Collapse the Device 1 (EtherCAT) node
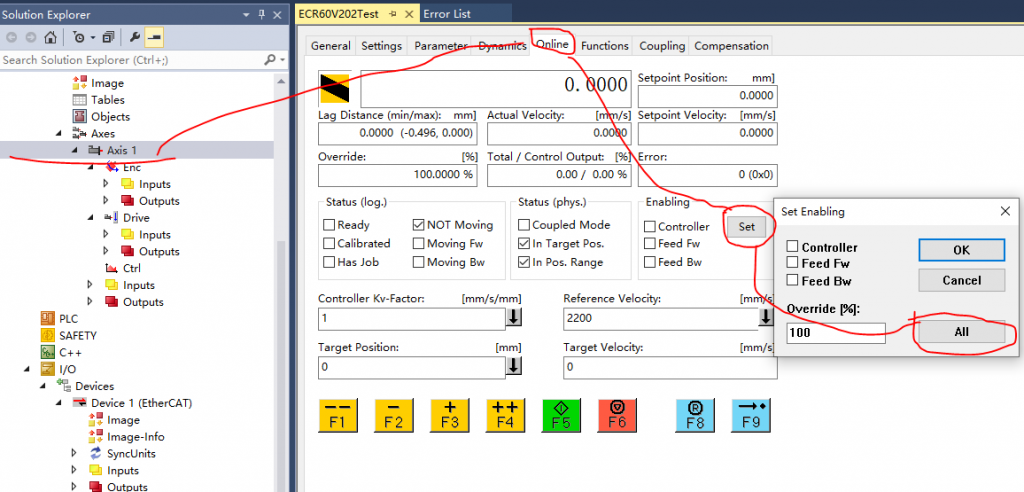 pyautogui.click(x=59, y=403)
